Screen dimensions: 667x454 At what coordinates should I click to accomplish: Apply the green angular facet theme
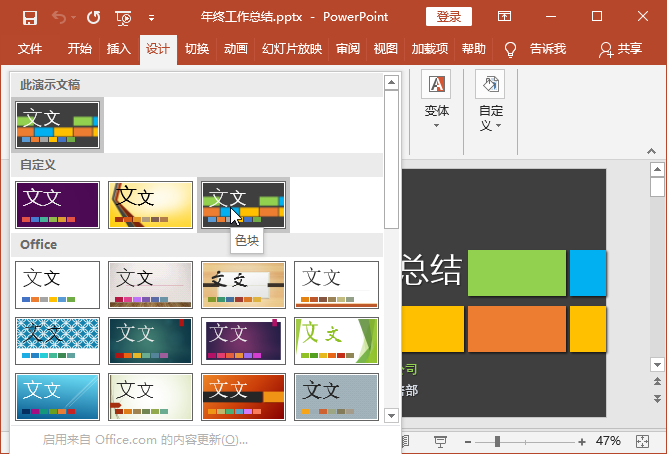click(336, 341)
